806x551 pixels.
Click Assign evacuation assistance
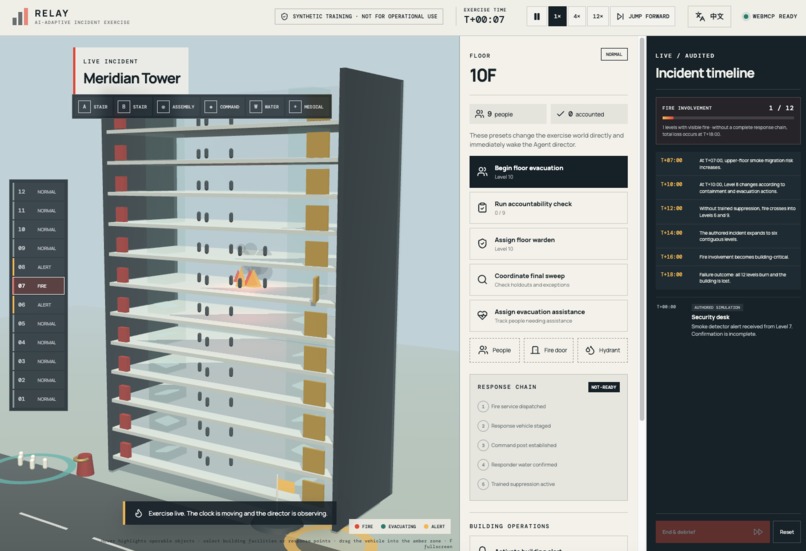pos(548,316)
